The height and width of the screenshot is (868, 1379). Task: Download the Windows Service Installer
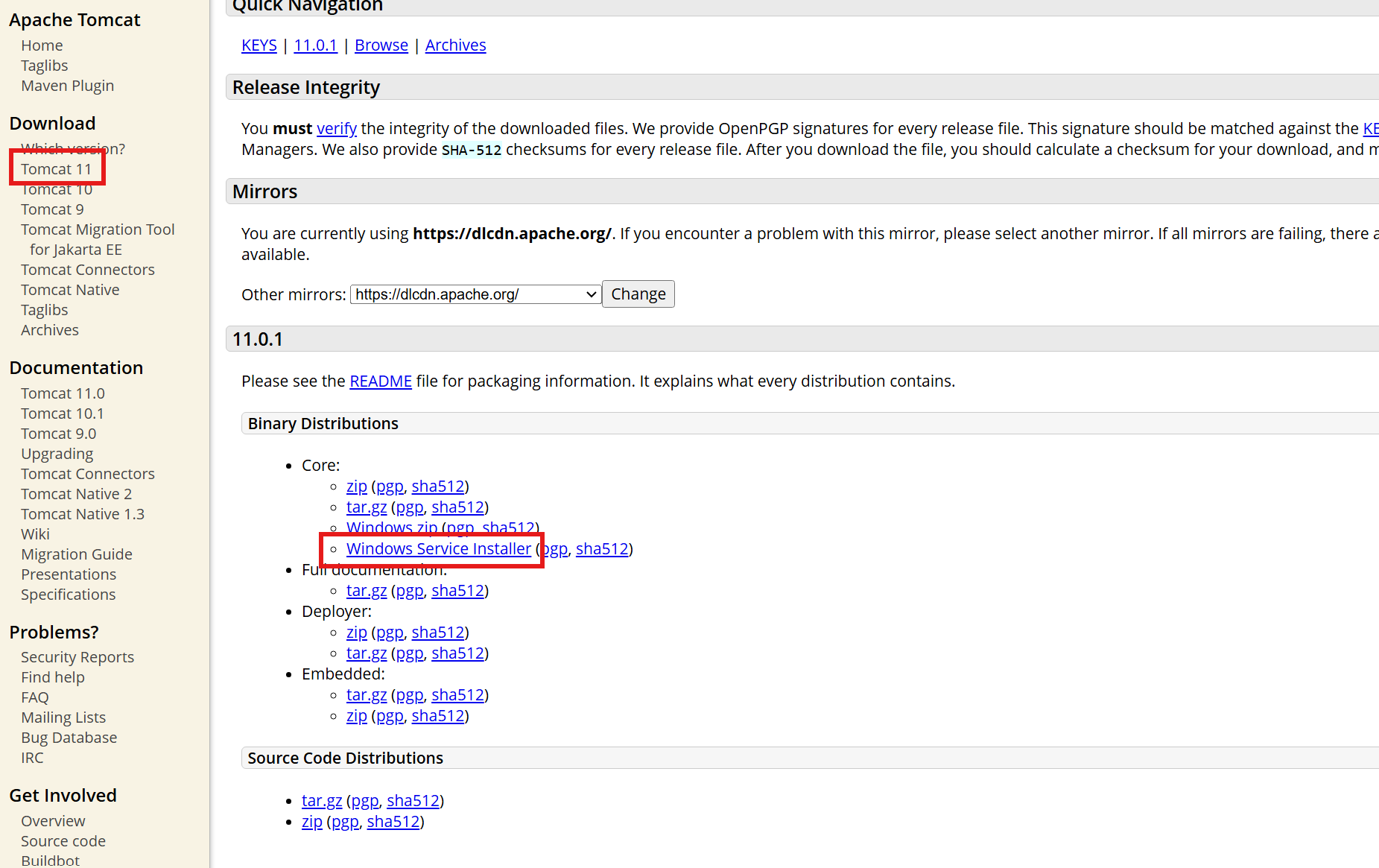[x=439, y=549]
